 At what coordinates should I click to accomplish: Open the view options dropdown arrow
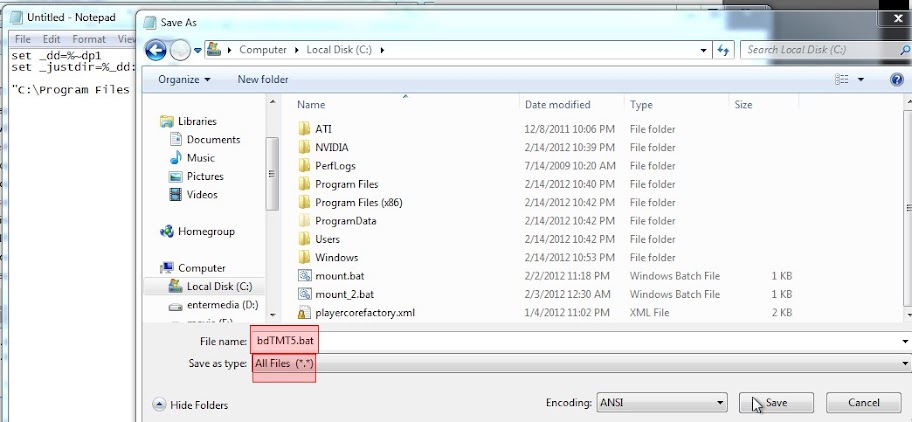point(861,80)
